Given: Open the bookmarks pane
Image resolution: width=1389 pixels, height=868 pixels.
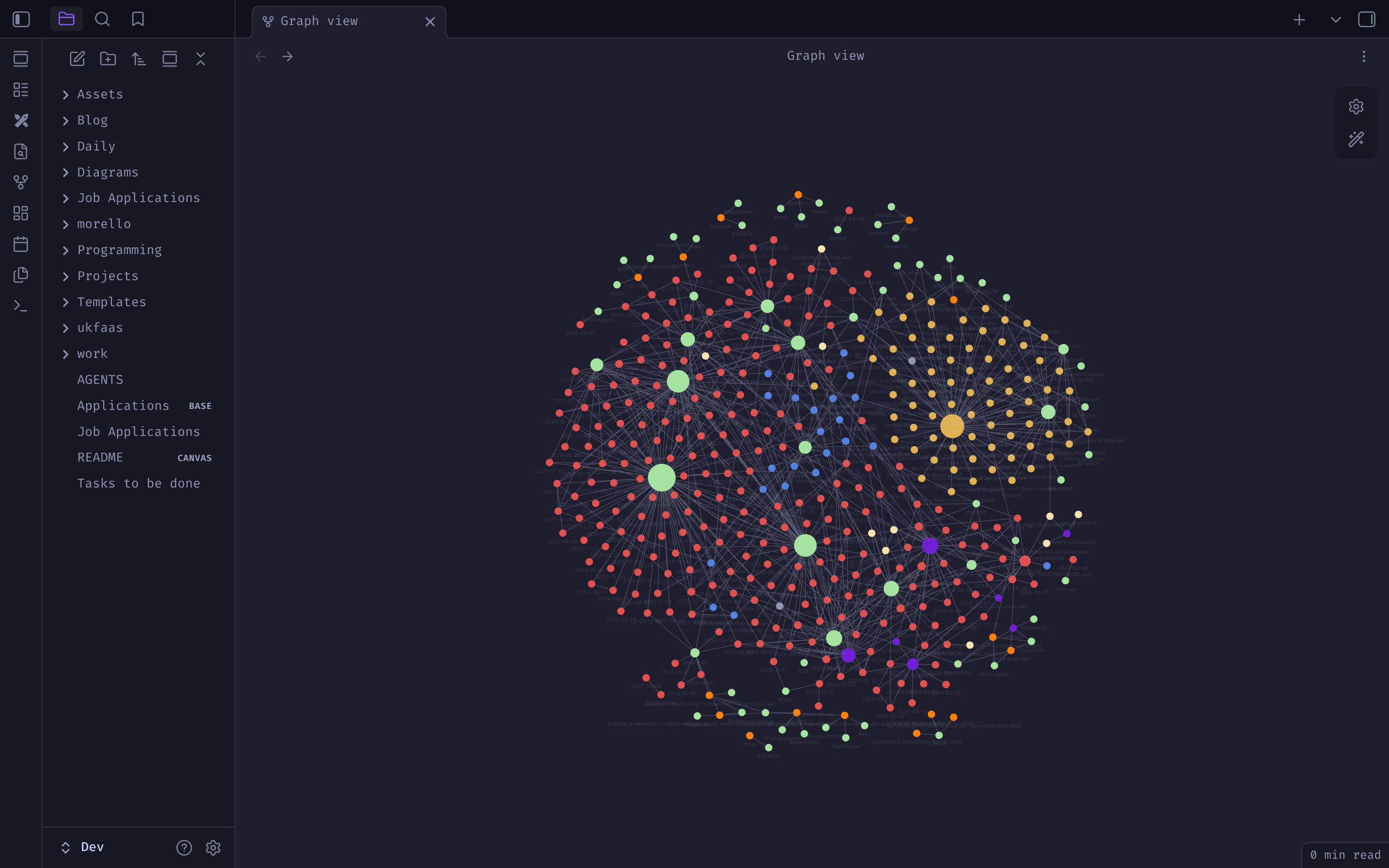Looking at the screenshot, I should (138, 19).
